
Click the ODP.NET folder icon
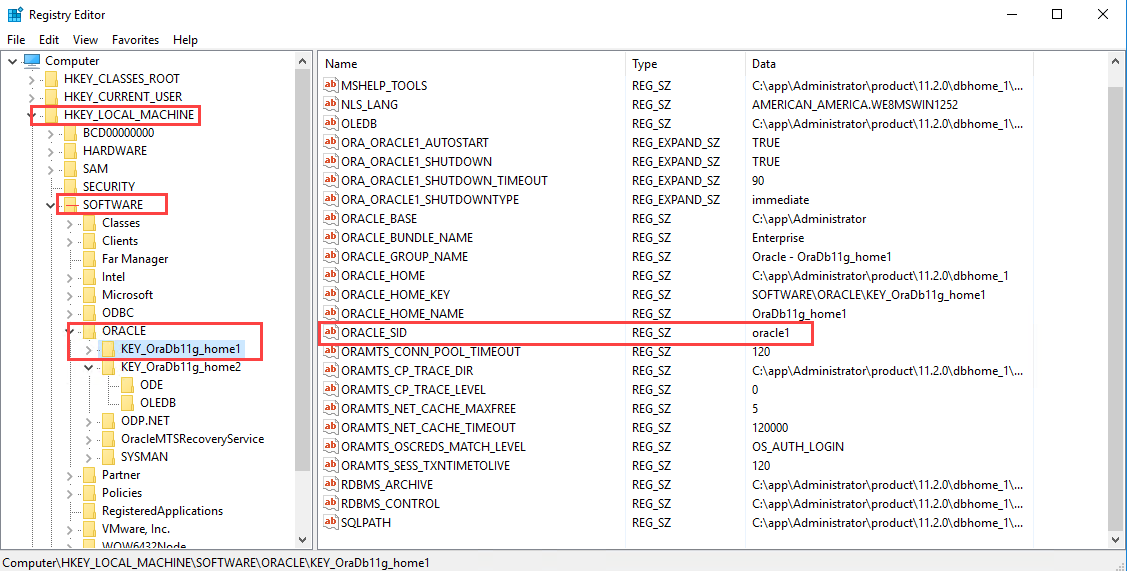click(x=108, y=421)
